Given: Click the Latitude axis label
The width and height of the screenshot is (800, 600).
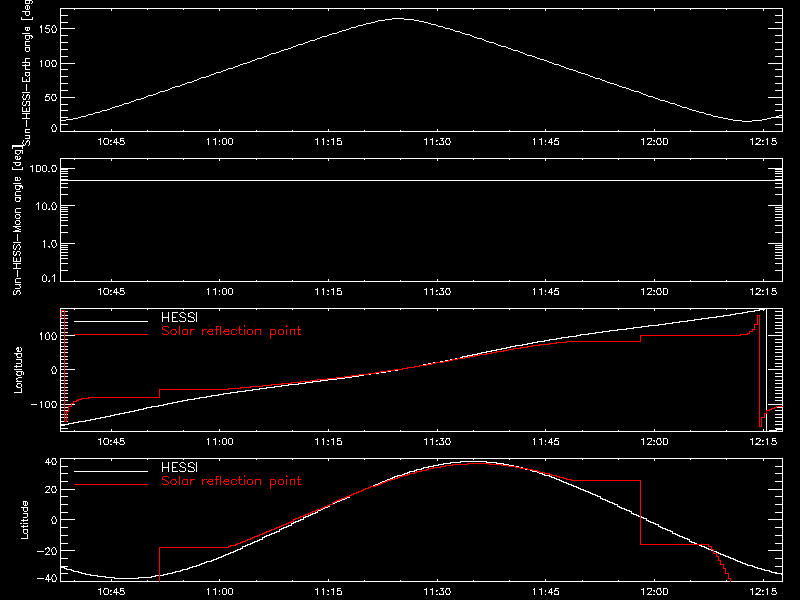Looking at the screenshot, I should point(24,520).
